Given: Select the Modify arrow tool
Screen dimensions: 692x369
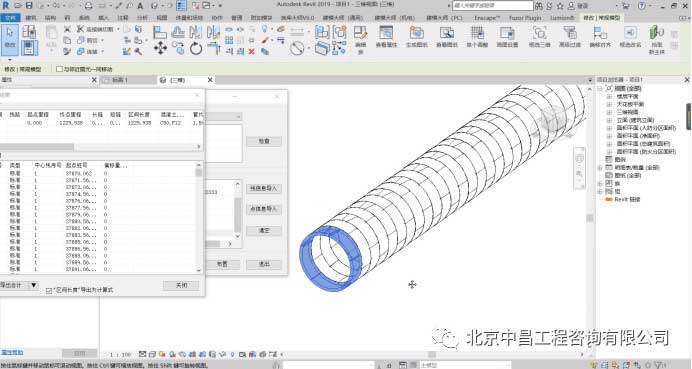Looking at the screenshot, I should click(x=10, y=39).
